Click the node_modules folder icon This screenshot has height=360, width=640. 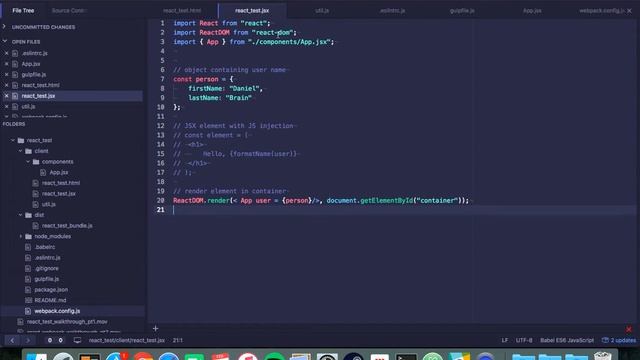point(28,236)
